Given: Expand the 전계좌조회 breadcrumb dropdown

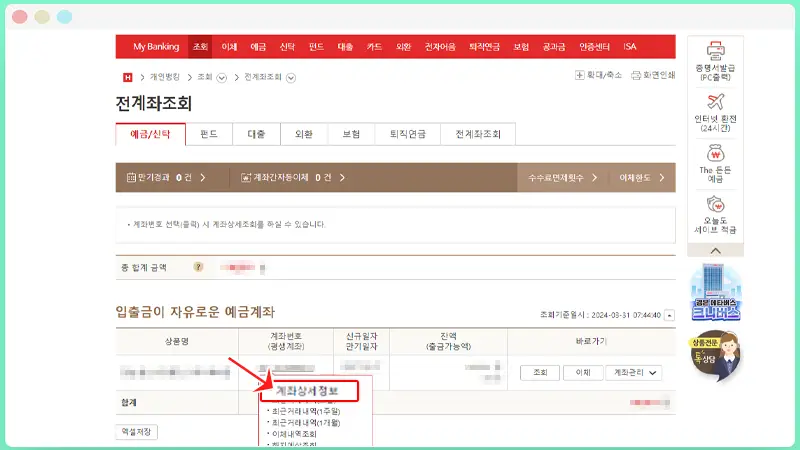Looking at the screenshot, I should (291, 78).
